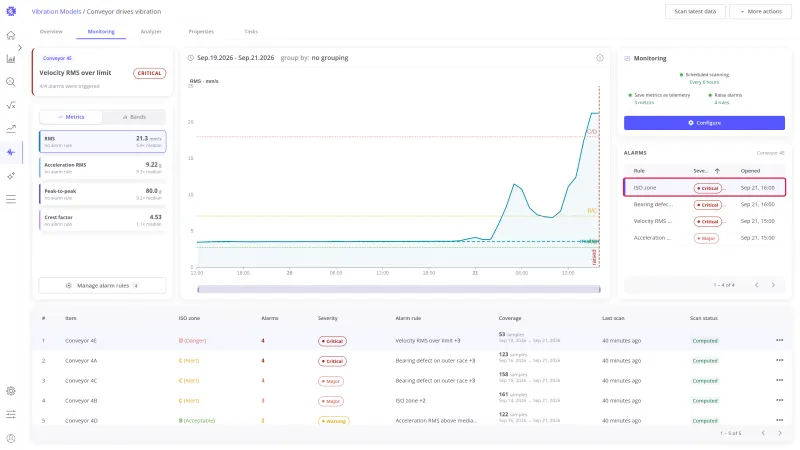
Task: Switch to the Bands toggle
Action: 134,117
